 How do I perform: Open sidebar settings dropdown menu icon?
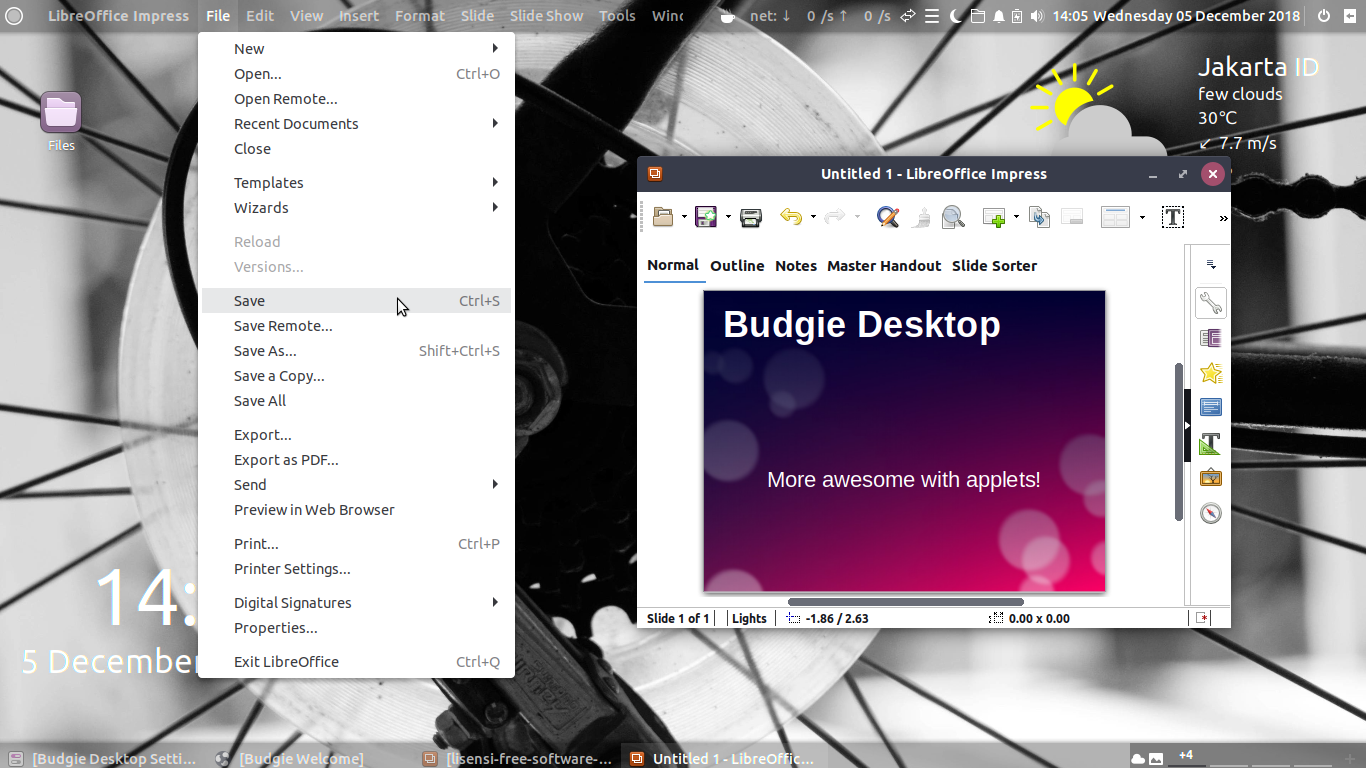coord(1211,265)
